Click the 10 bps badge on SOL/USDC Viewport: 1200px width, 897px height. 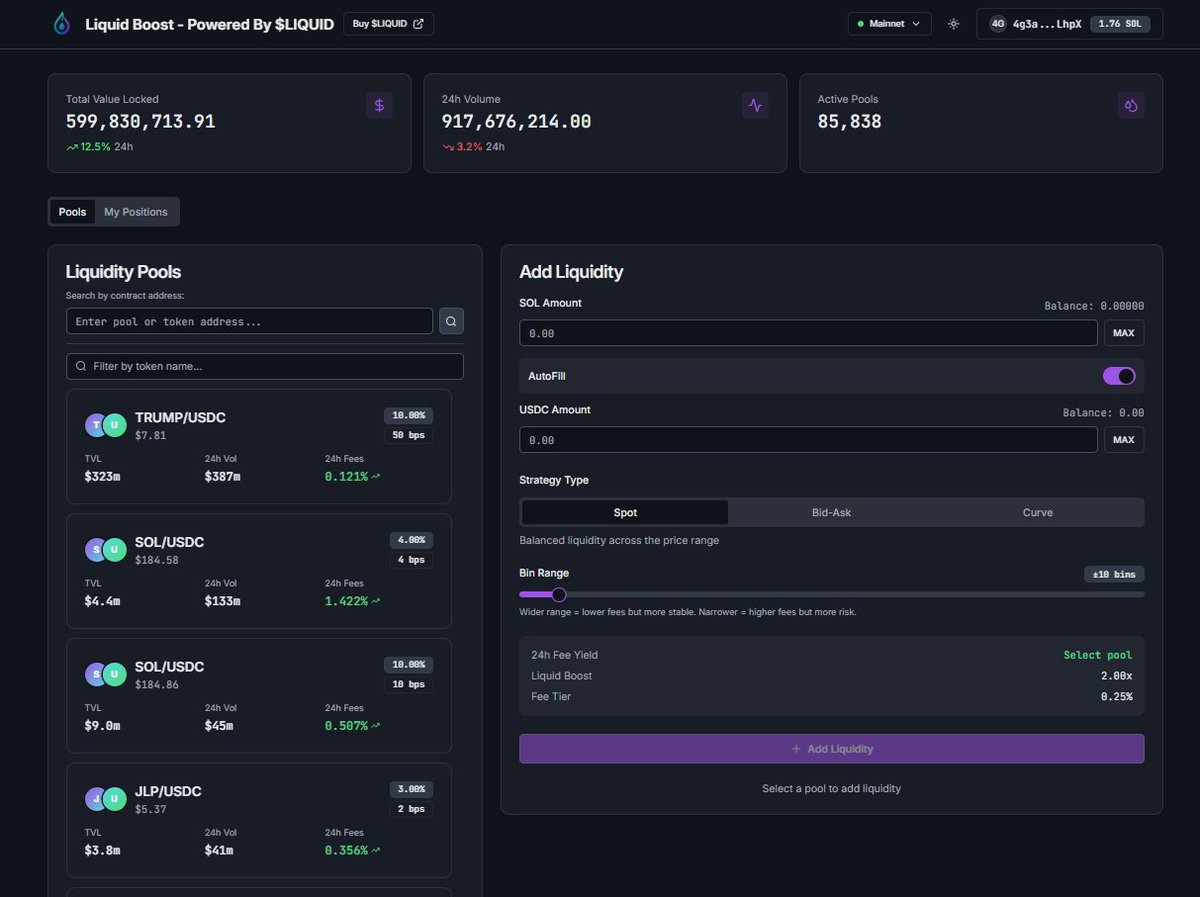click(408, 685)
